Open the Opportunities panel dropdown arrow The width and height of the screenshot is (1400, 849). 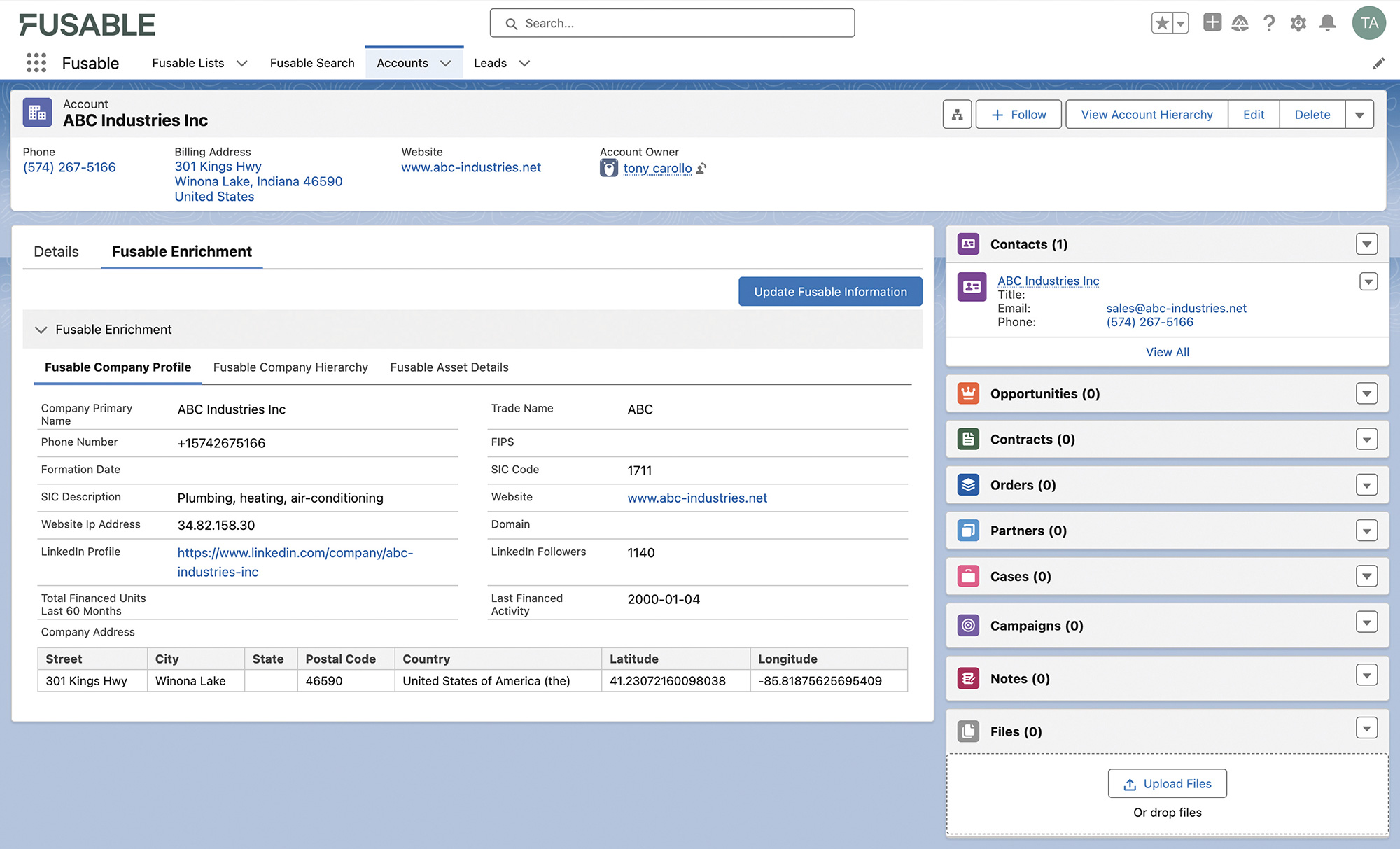(1367, 393)
